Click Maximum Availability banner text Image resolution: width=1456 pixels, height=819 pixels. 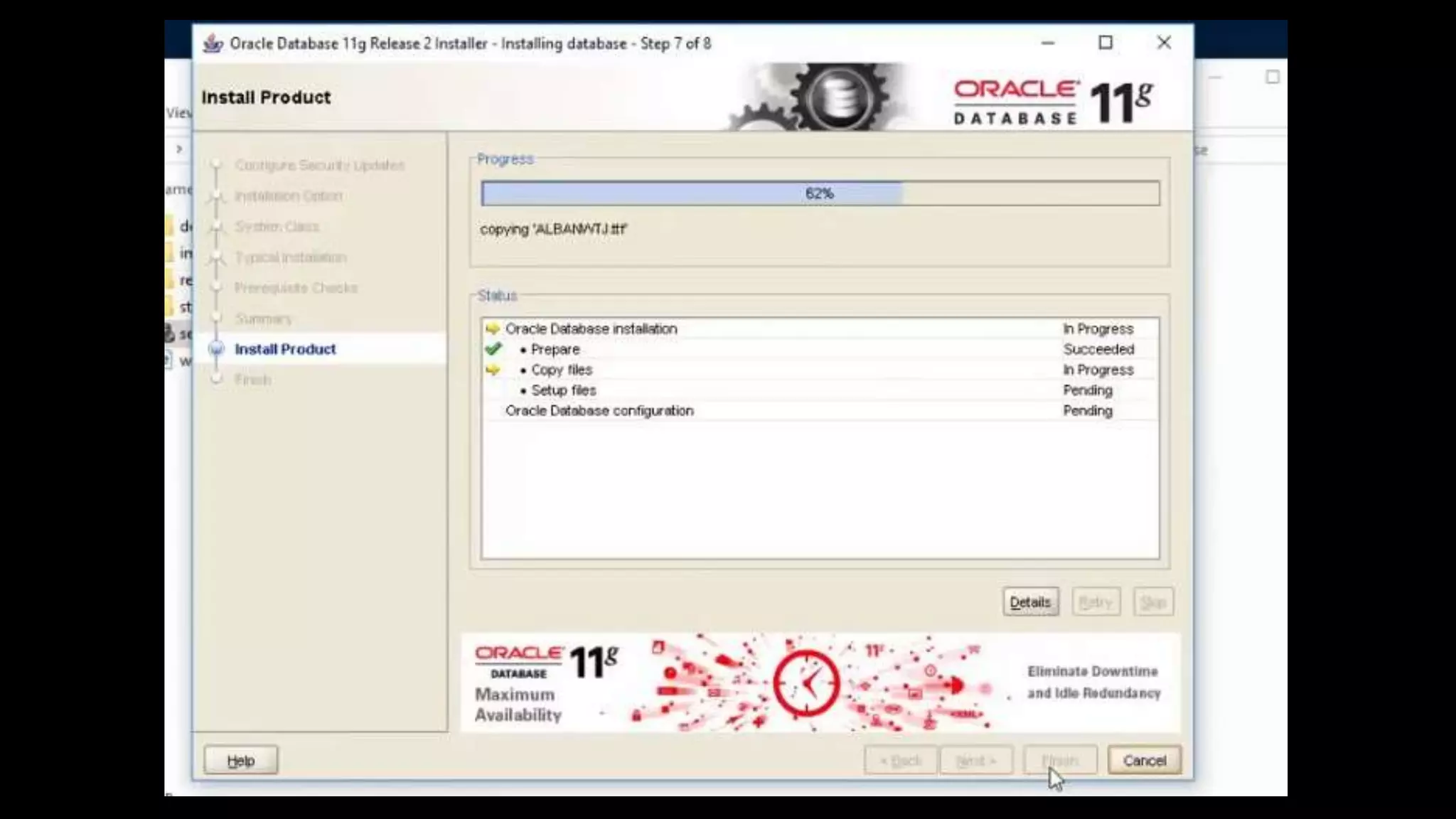(518, 705)
